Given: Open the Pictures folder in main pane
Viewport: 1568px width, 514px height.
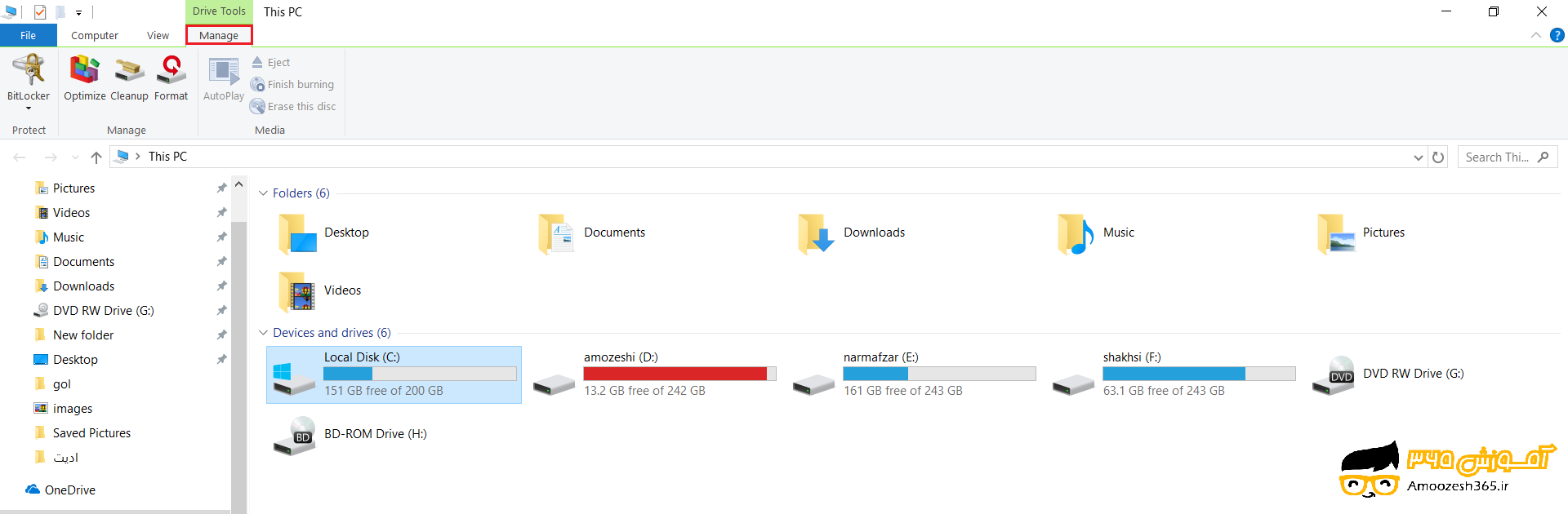Looking at the screenshot, I should click(x=1361, y=233).
